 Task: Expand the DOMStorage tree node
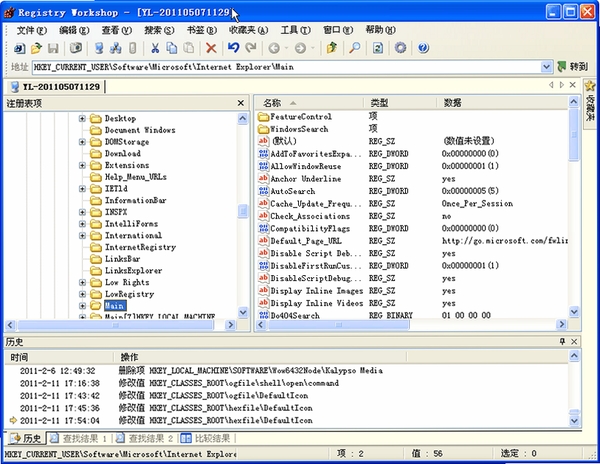(x=82, y=142)
